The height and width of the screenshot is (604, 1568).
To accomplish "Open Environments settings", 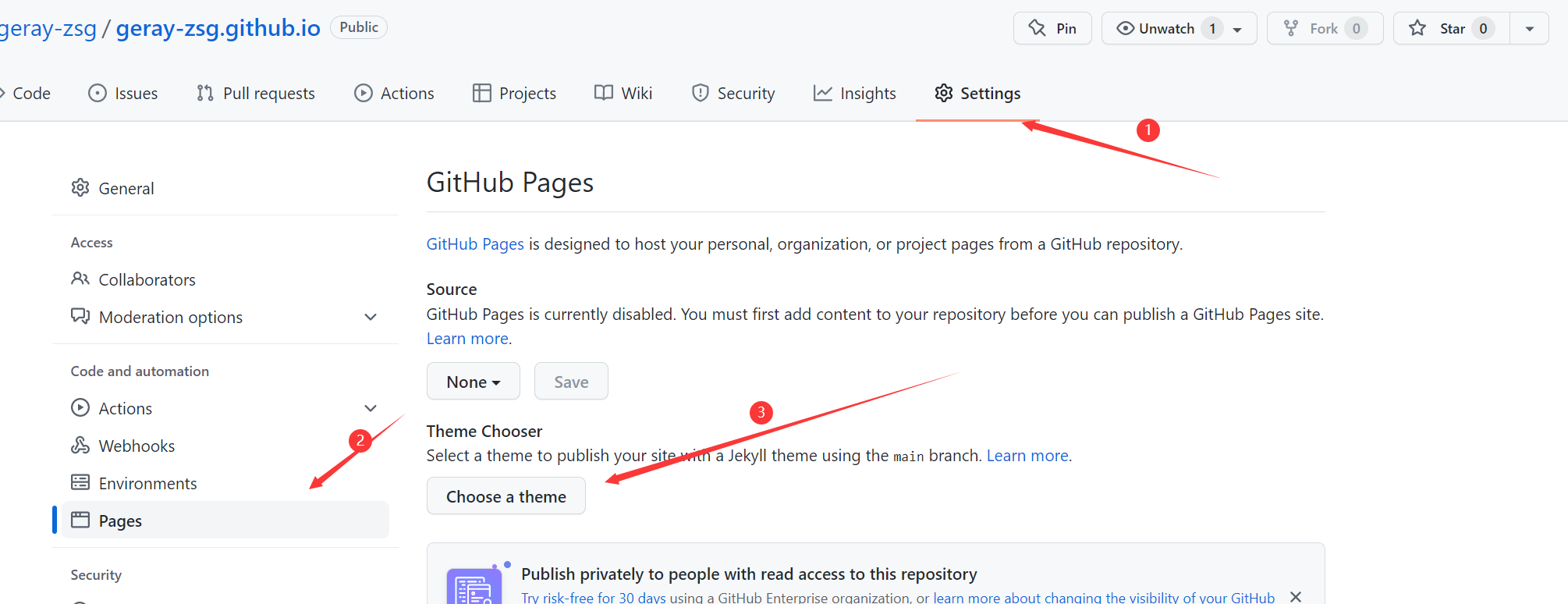I will click(x=225, y=483).
